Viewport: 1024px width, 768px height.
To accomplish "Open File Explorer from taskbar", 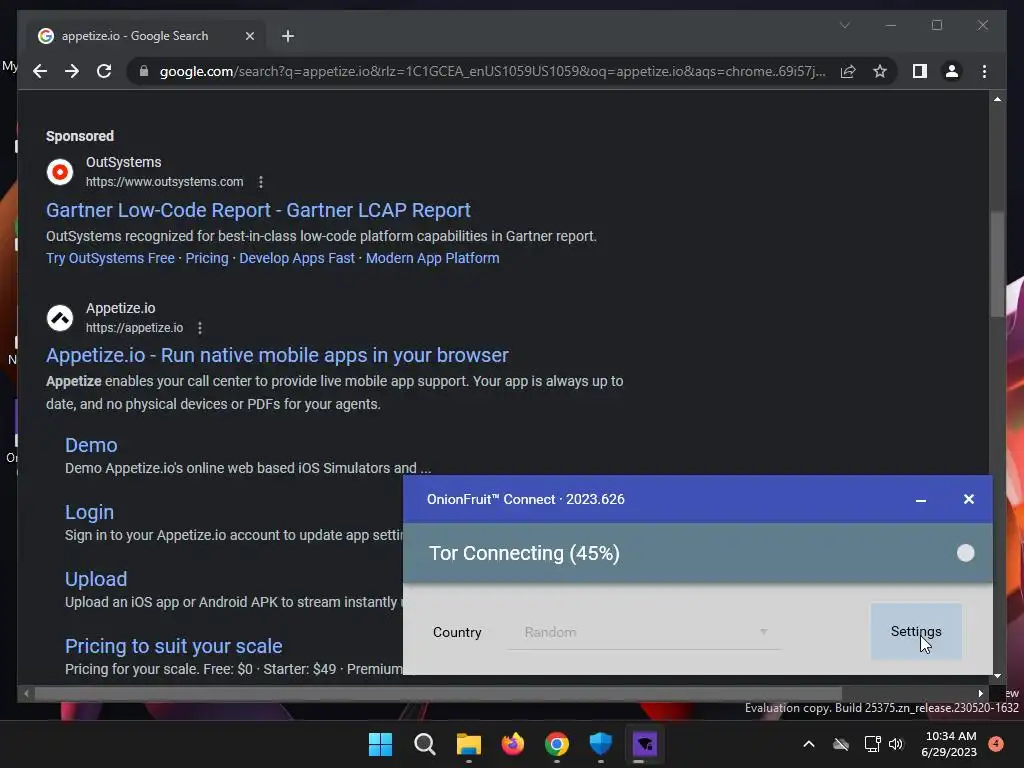I will point(469,744).
